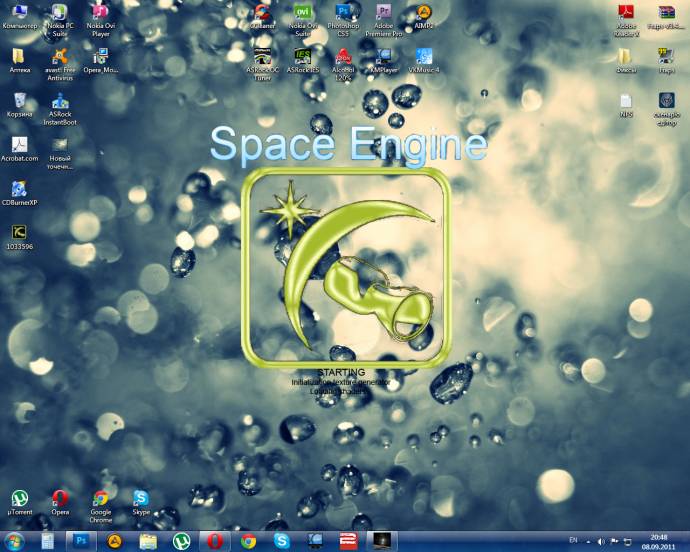Launch the Skype desktop shortcut
This screenshot has width=690, height=552.
click(141, 503)
